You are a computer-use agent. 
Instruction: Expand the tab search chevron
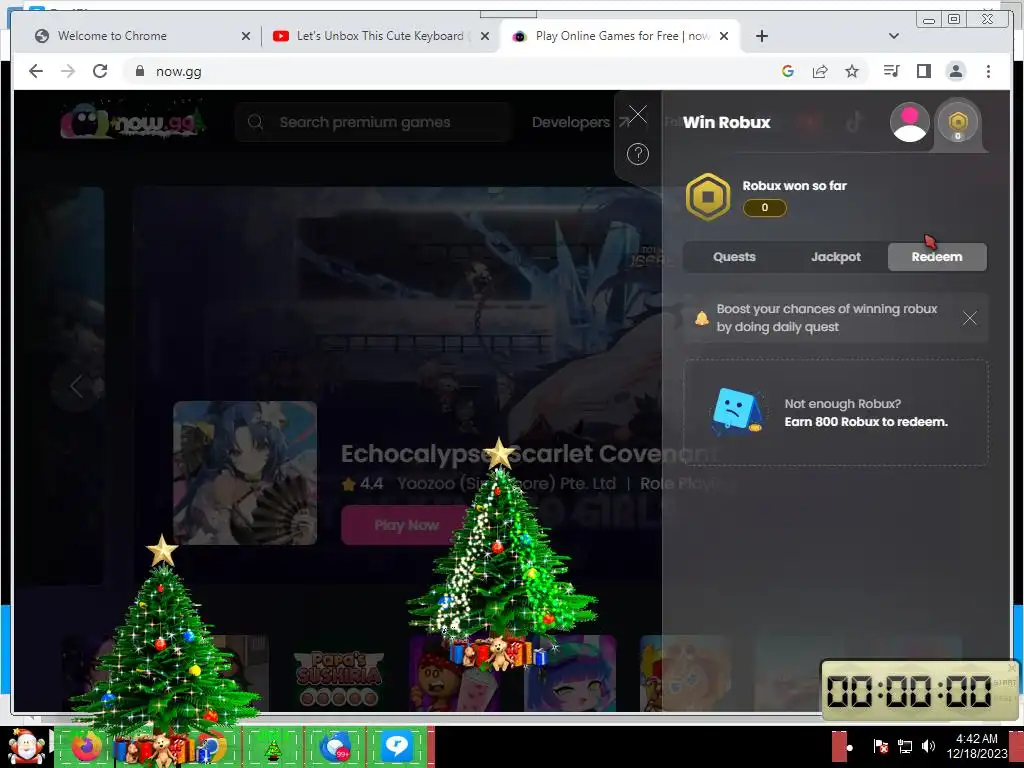[894, 36]
